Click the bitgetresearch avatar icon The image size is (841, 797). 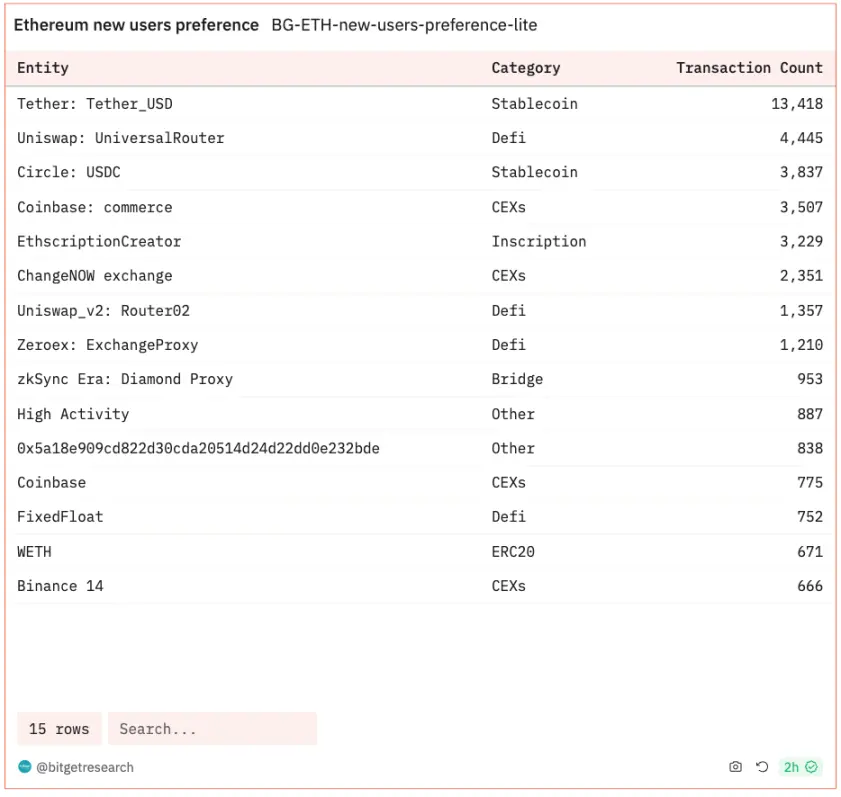25,767
